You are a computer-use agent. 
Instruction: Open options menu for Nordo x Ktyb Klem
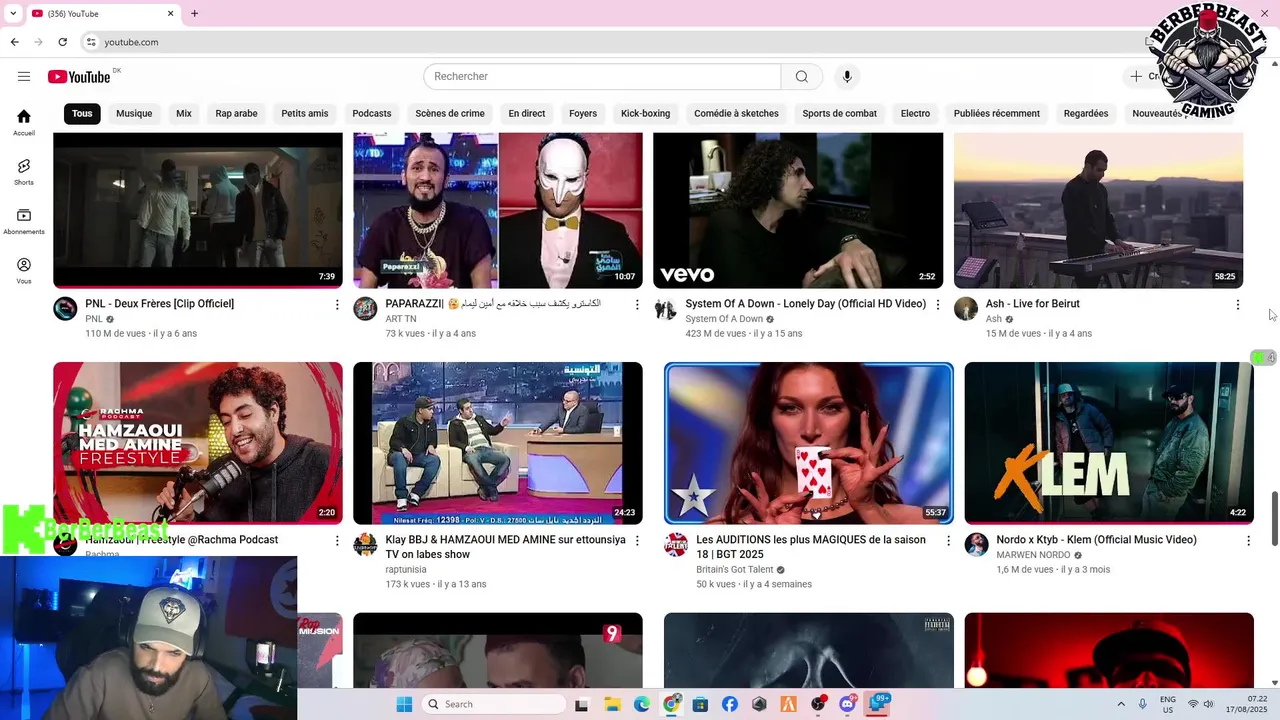pyautogui.click(x=1248, y=541)
